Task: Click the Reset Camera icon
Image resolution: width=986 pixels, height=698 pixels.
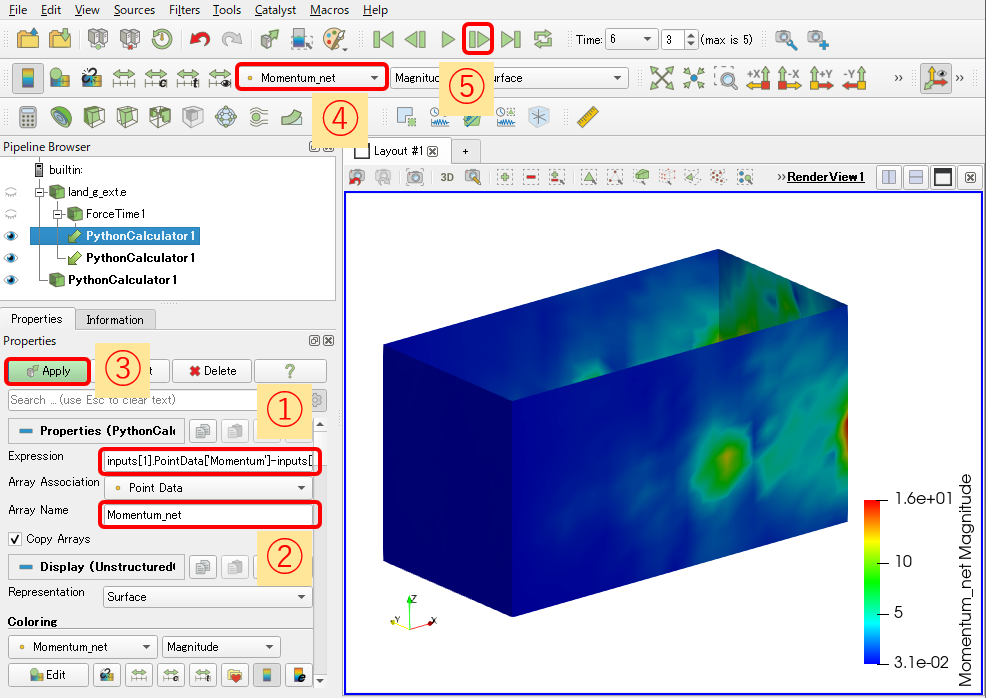Action: click(662, 78)
